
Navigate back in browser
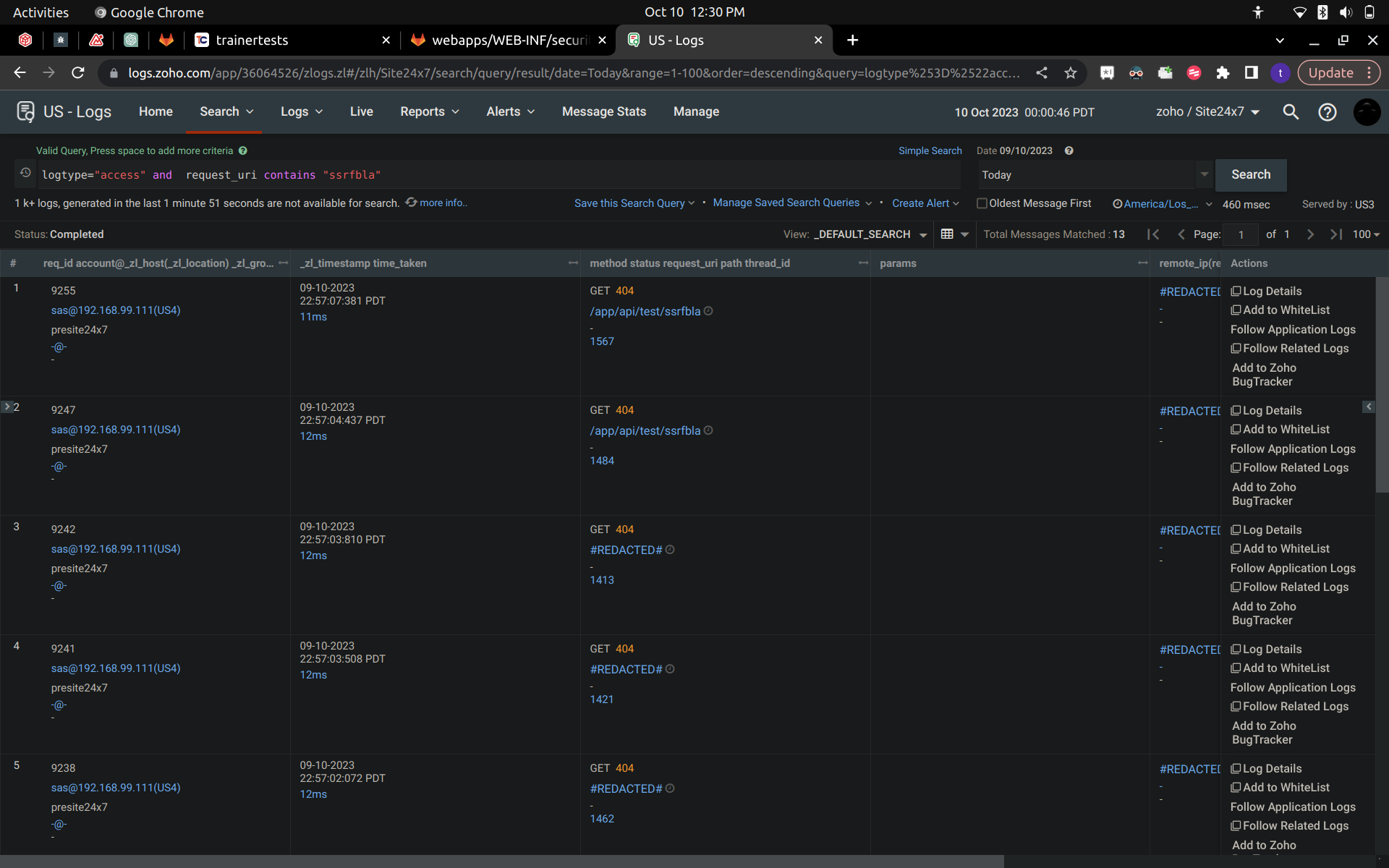(20, 72)
